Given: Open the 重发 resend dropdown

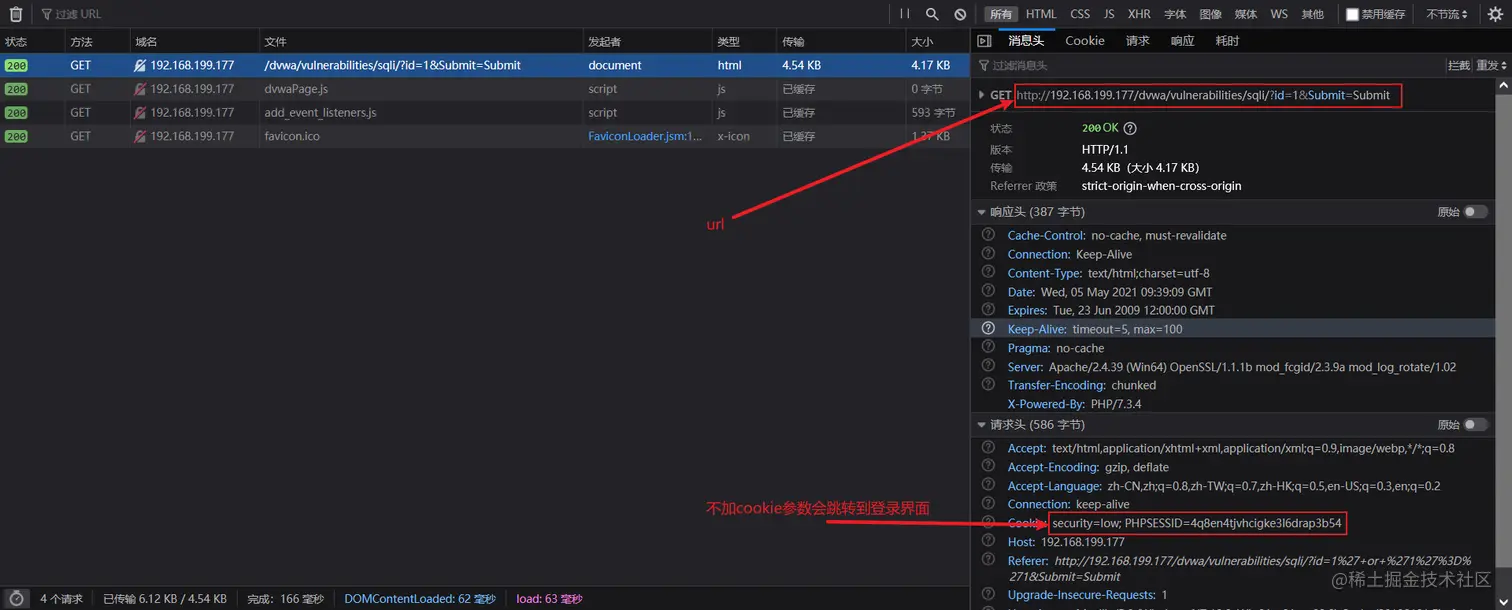Looking at the screenshot, I should 1490,65.
